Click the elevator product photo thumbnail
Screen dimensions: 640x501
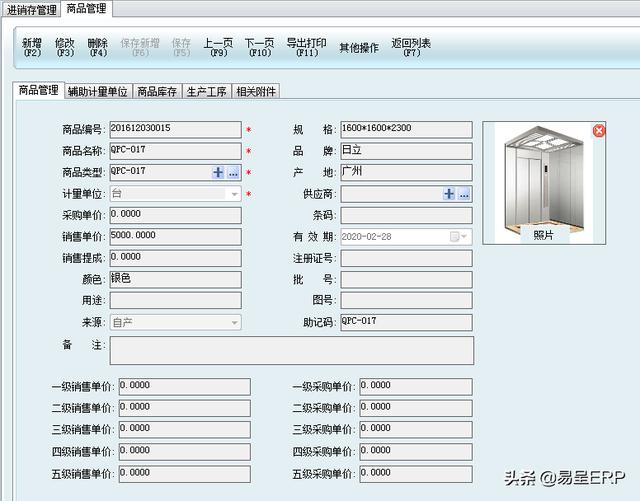[x=543, y=176]
